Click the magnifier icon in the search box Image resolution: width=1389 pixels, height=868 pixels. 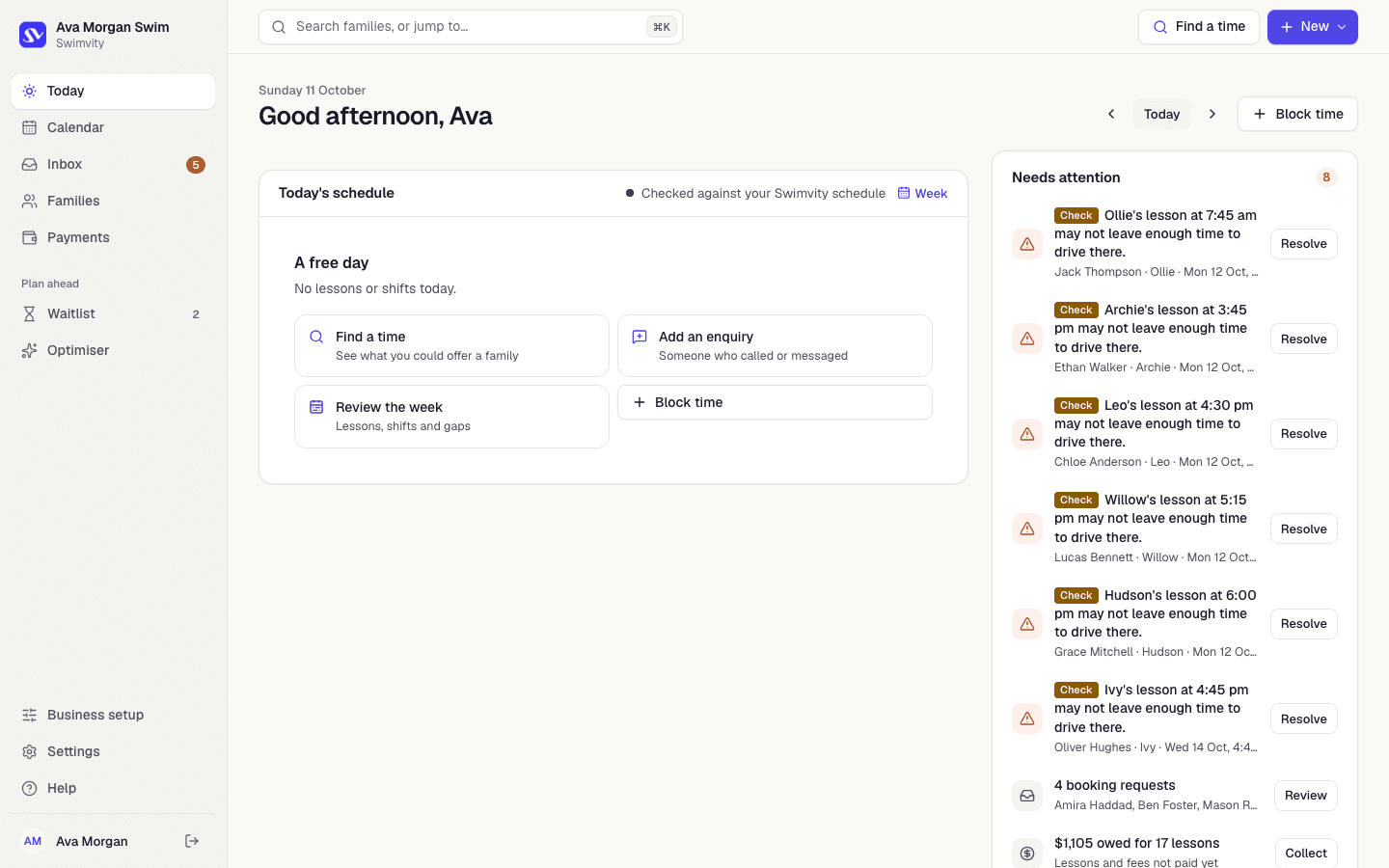[x=279, y=27]
